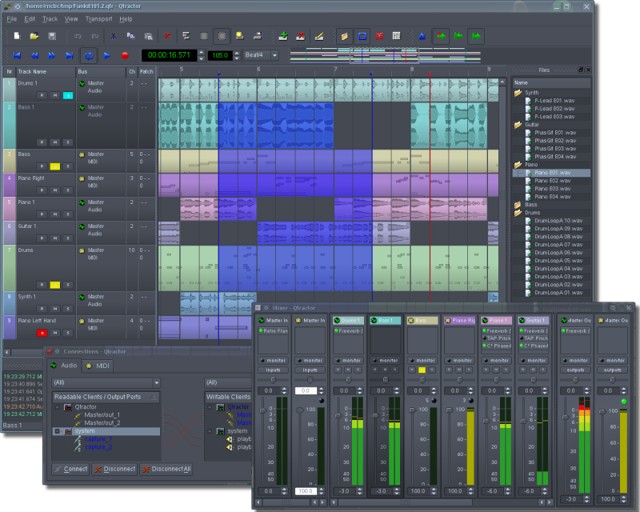
Task: Collapse the Drums folder in Files panel
Action: click(518, 213)
